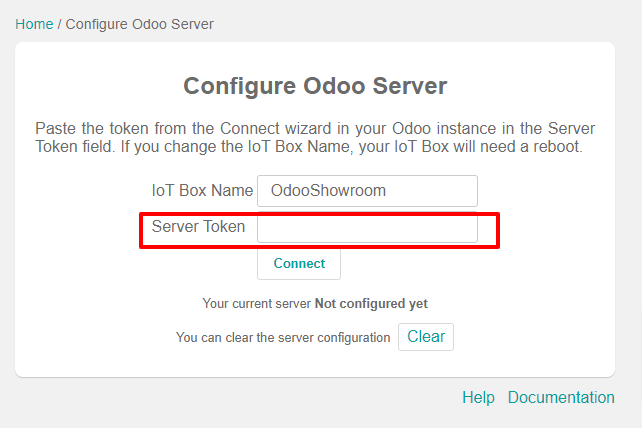
Task: Click text You can clear the server configuration
Action: coord(283,337)
